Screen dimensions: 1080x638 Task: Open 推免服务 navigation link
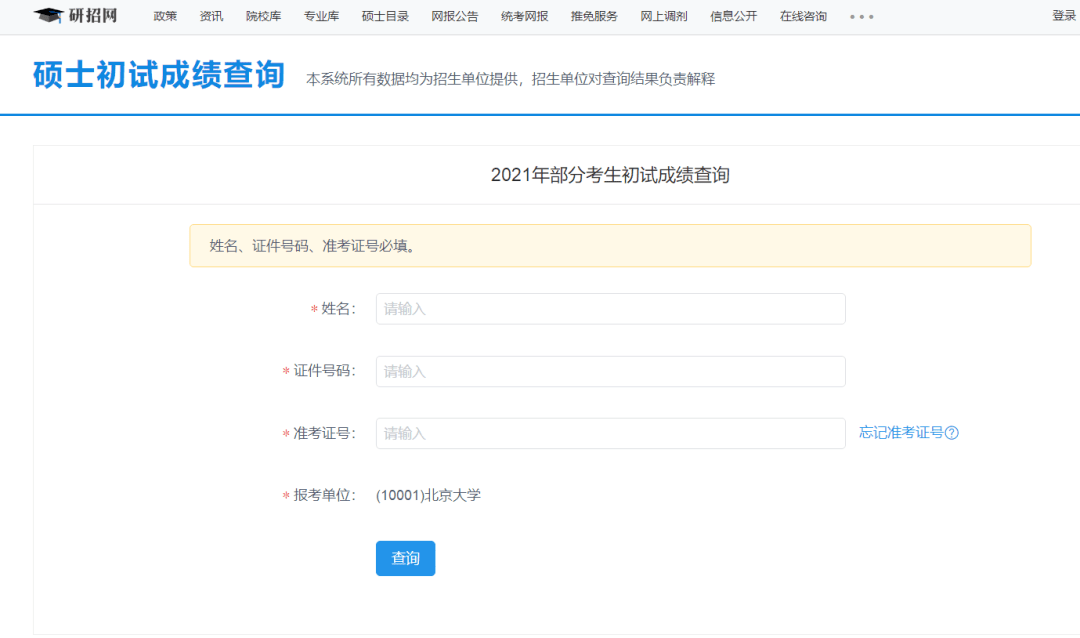[594, 16]
